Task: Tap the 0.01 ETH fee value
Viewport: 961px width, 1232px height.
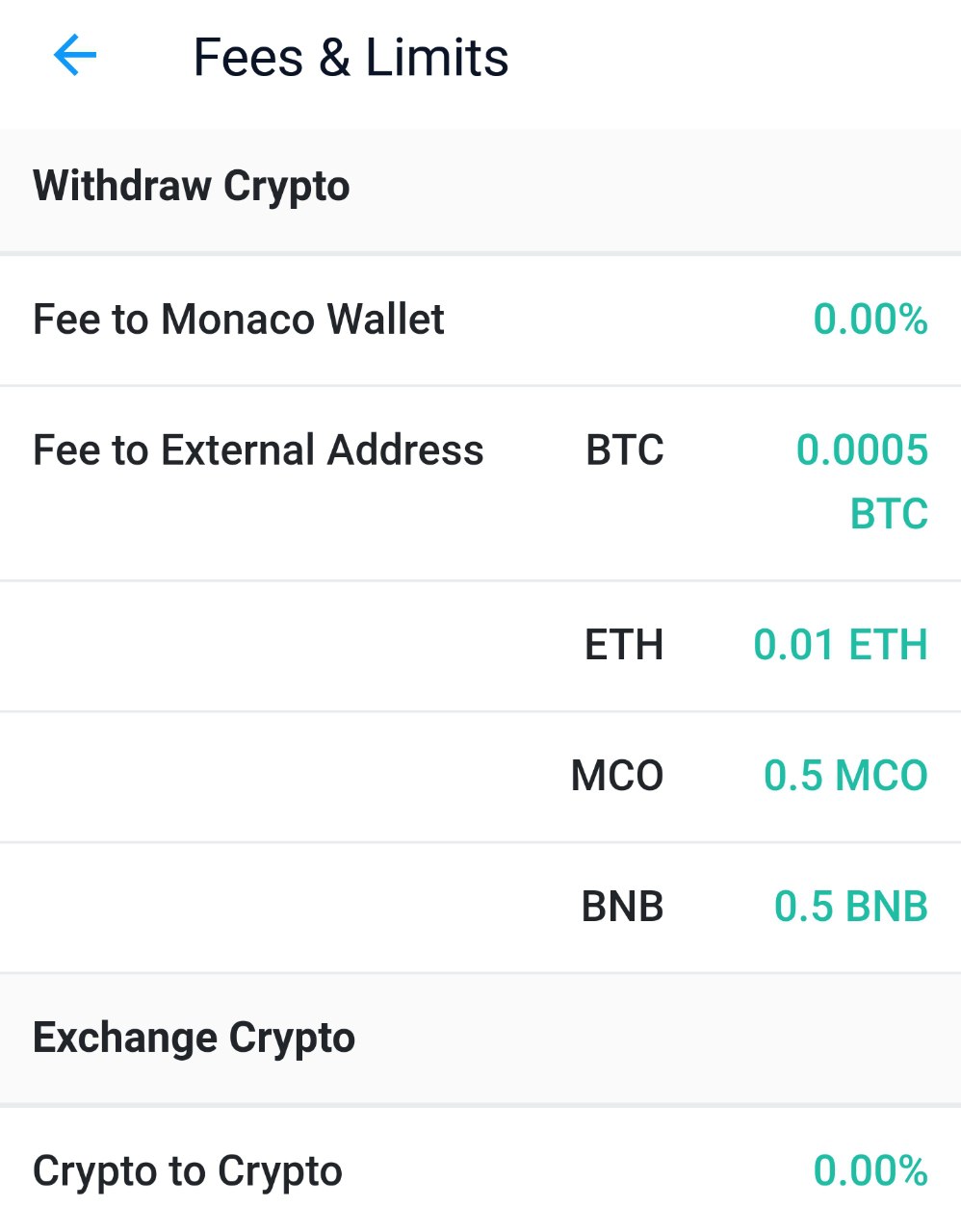Action: [840, 645]
